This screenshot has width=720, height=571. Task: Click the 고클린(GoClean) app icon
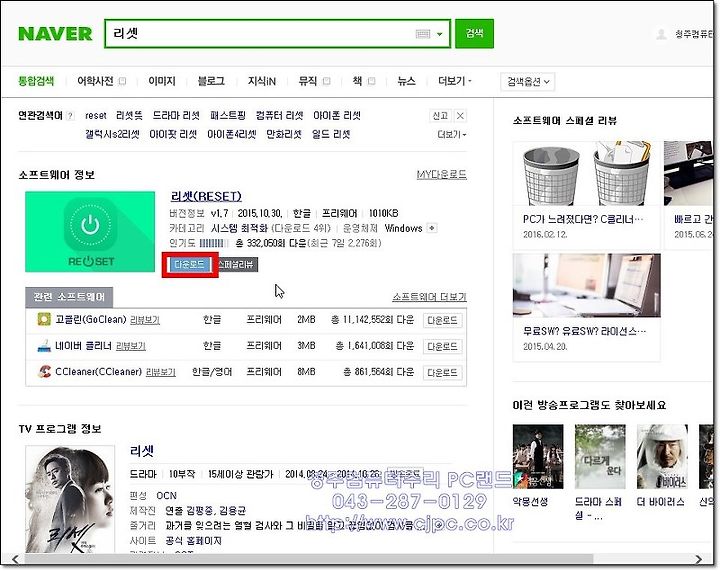click(x=44, y=319)
